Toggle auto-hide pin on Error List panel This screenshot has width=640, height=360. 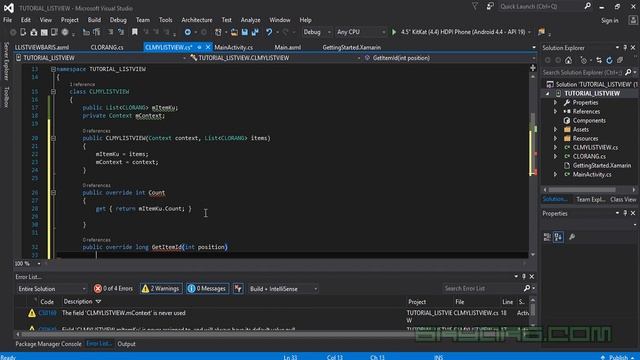(524, 277)
